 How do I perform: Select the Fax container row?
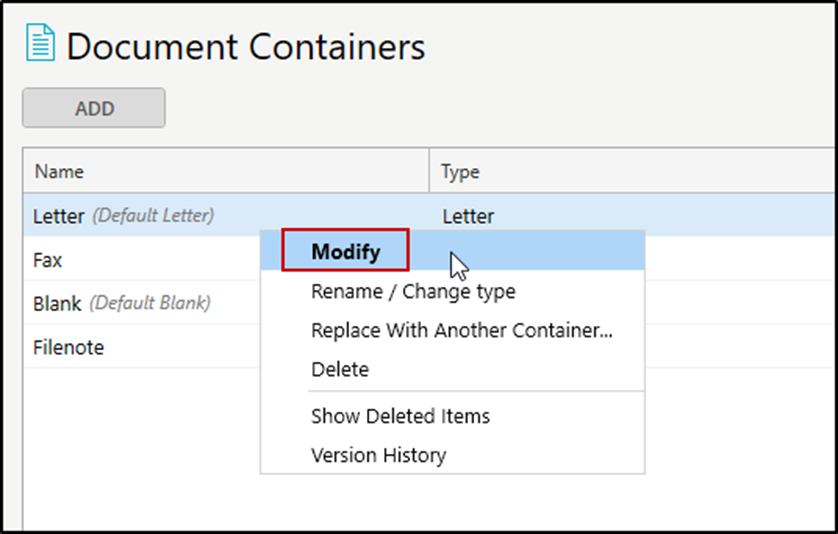point(48,260)
